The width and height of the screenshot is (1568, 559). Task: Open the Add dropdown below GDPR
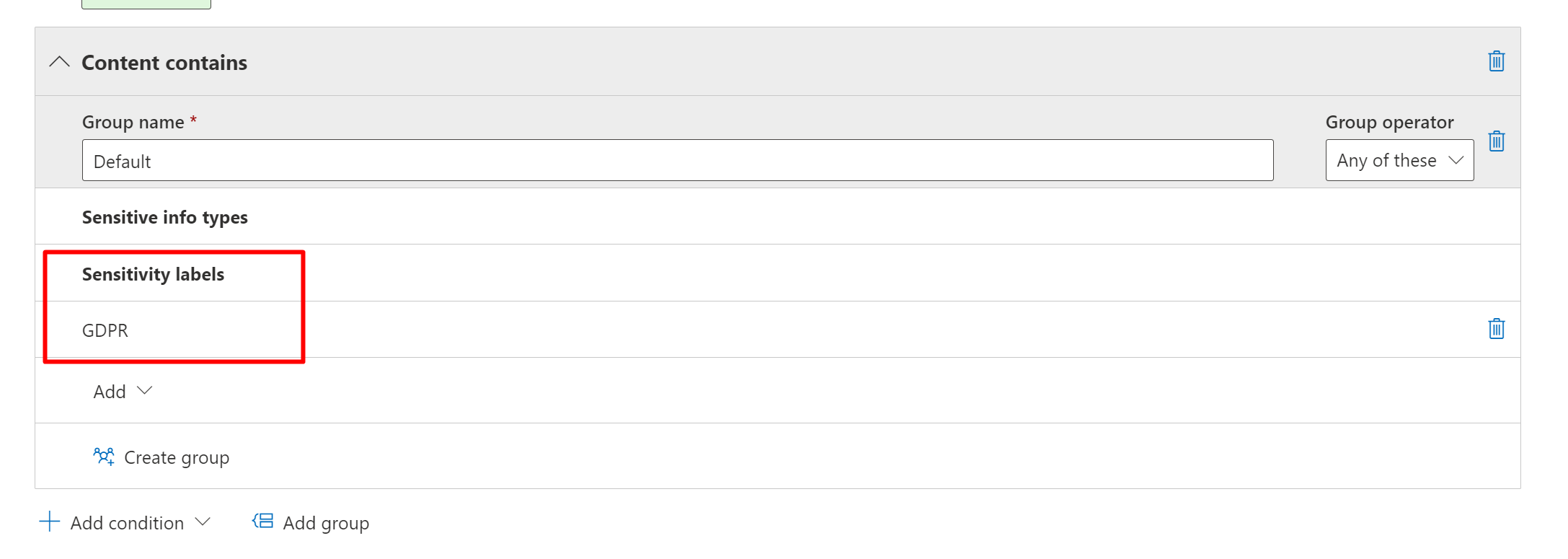tap(123, 391)
